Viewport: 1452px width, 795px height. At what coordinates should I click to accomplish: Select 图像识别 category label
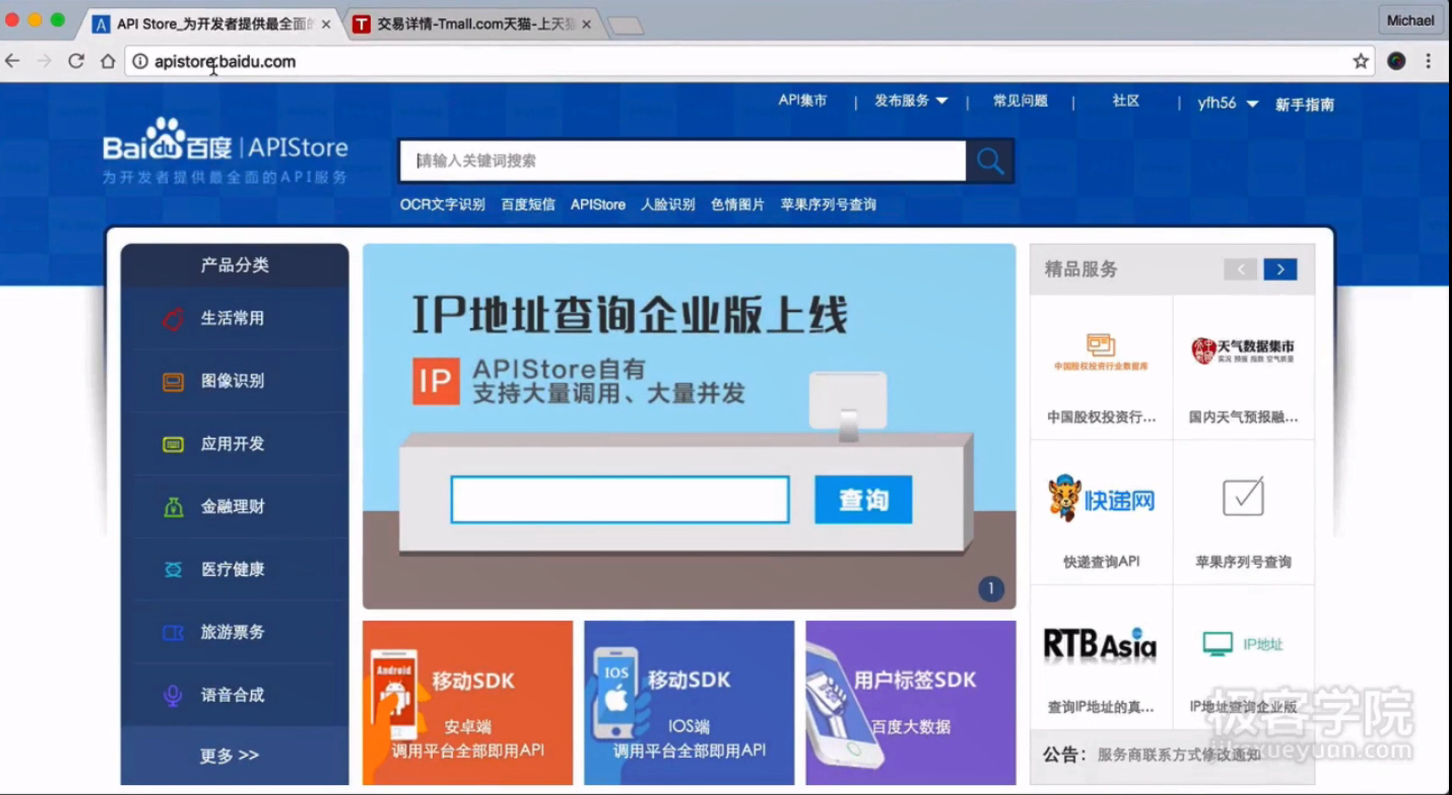[x=233, y=381]
